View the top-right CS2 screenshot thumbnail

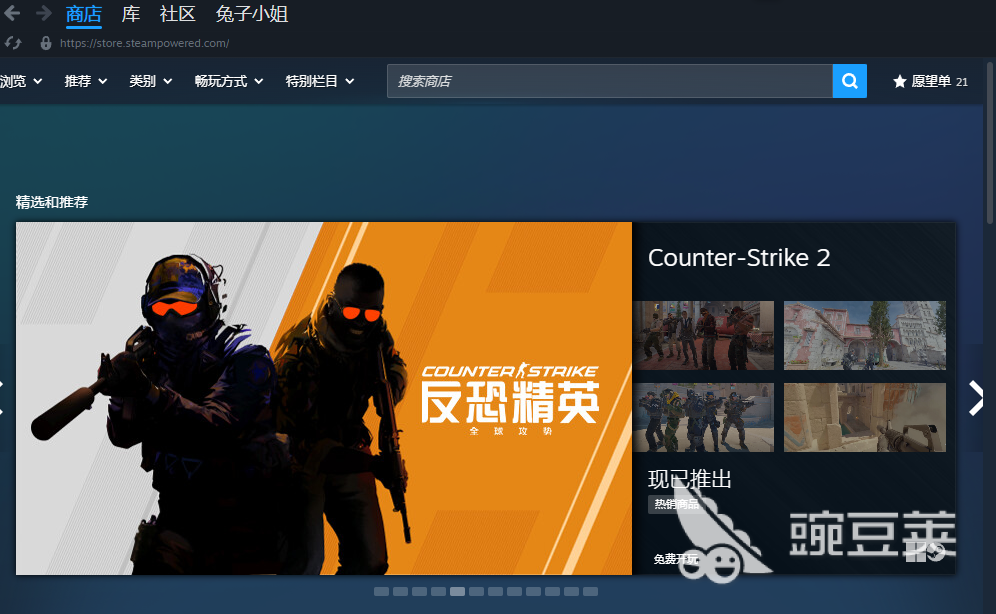click(865, 335)
